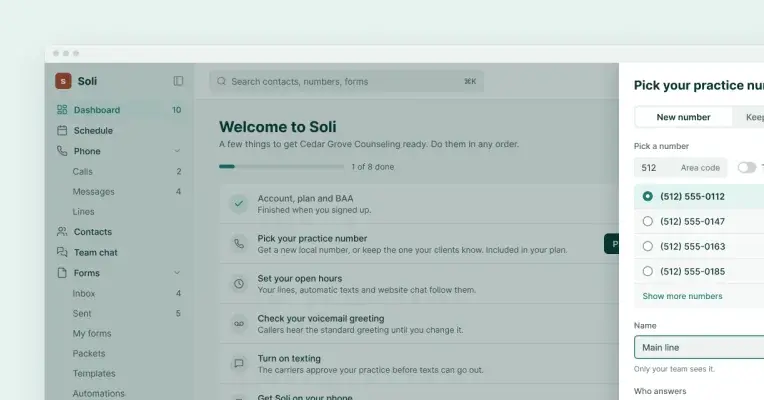764x400 pixels.
Task: Collapse the Phone section chevron
Action: coord(177,151)
